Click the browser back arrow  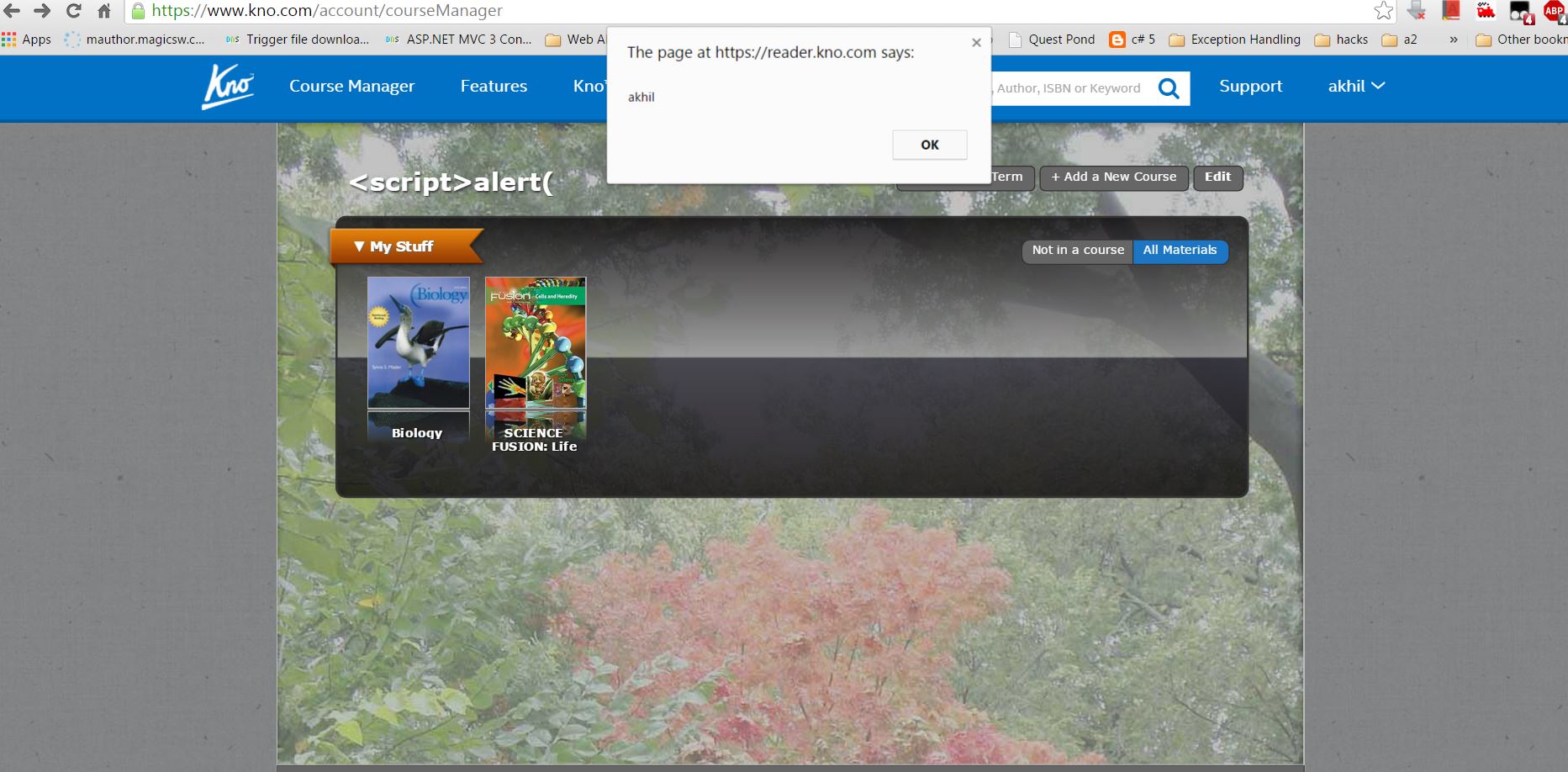[12, 11]
